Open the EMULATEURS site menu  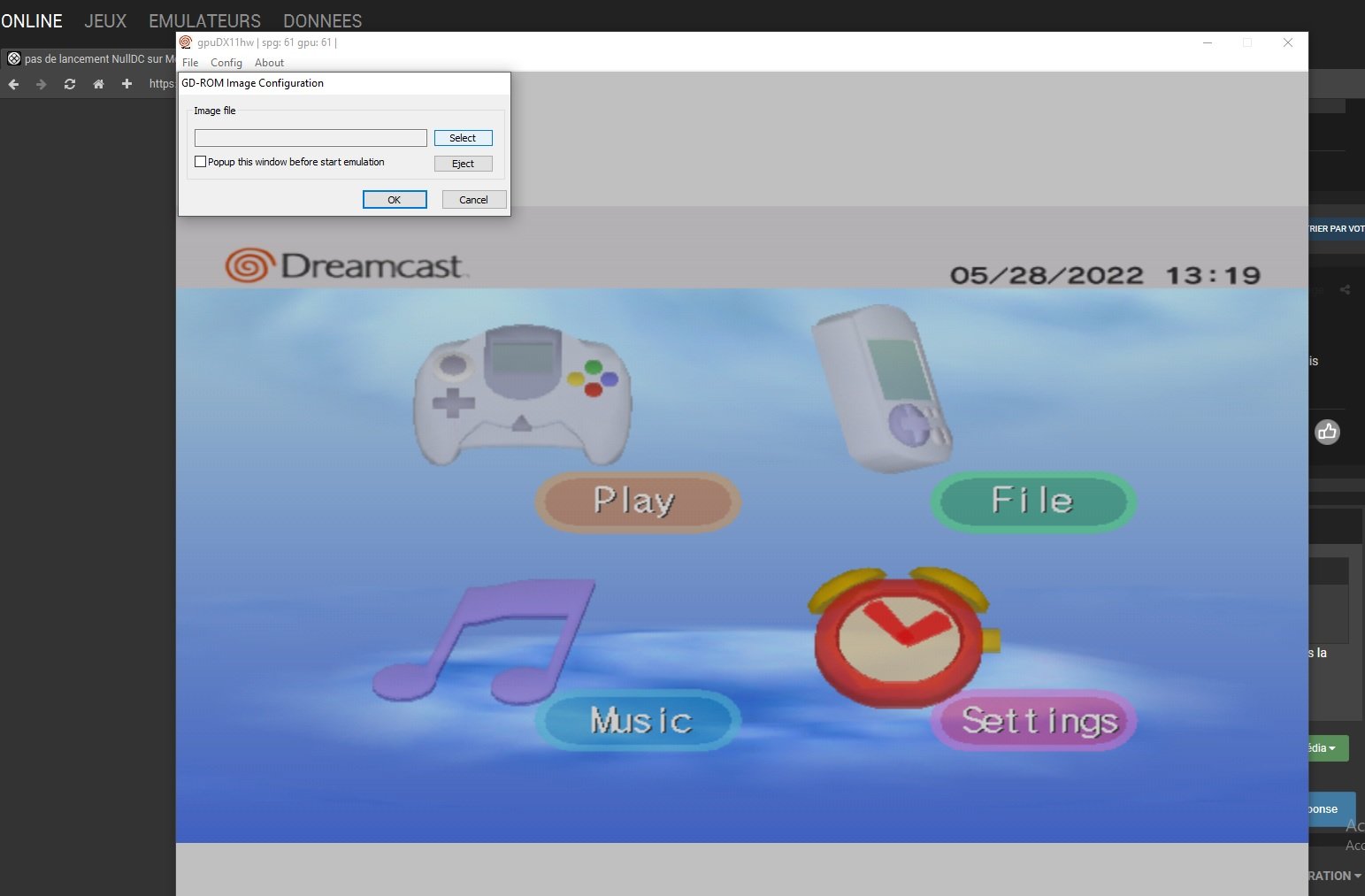point(204,20)
